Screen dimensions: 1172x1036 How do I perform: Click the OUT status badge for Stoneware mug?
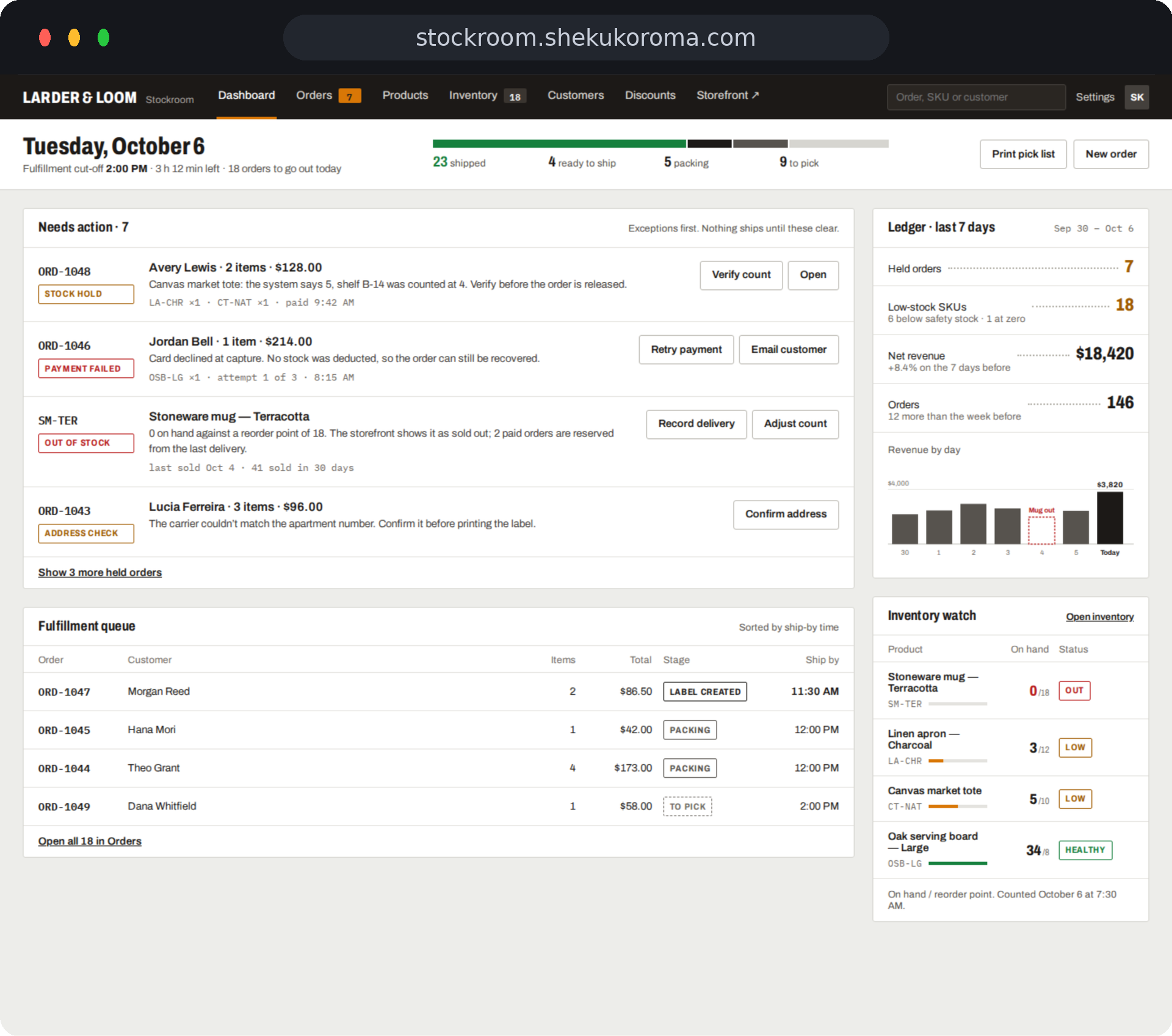pyautogui.click(x=1074, y=690)
